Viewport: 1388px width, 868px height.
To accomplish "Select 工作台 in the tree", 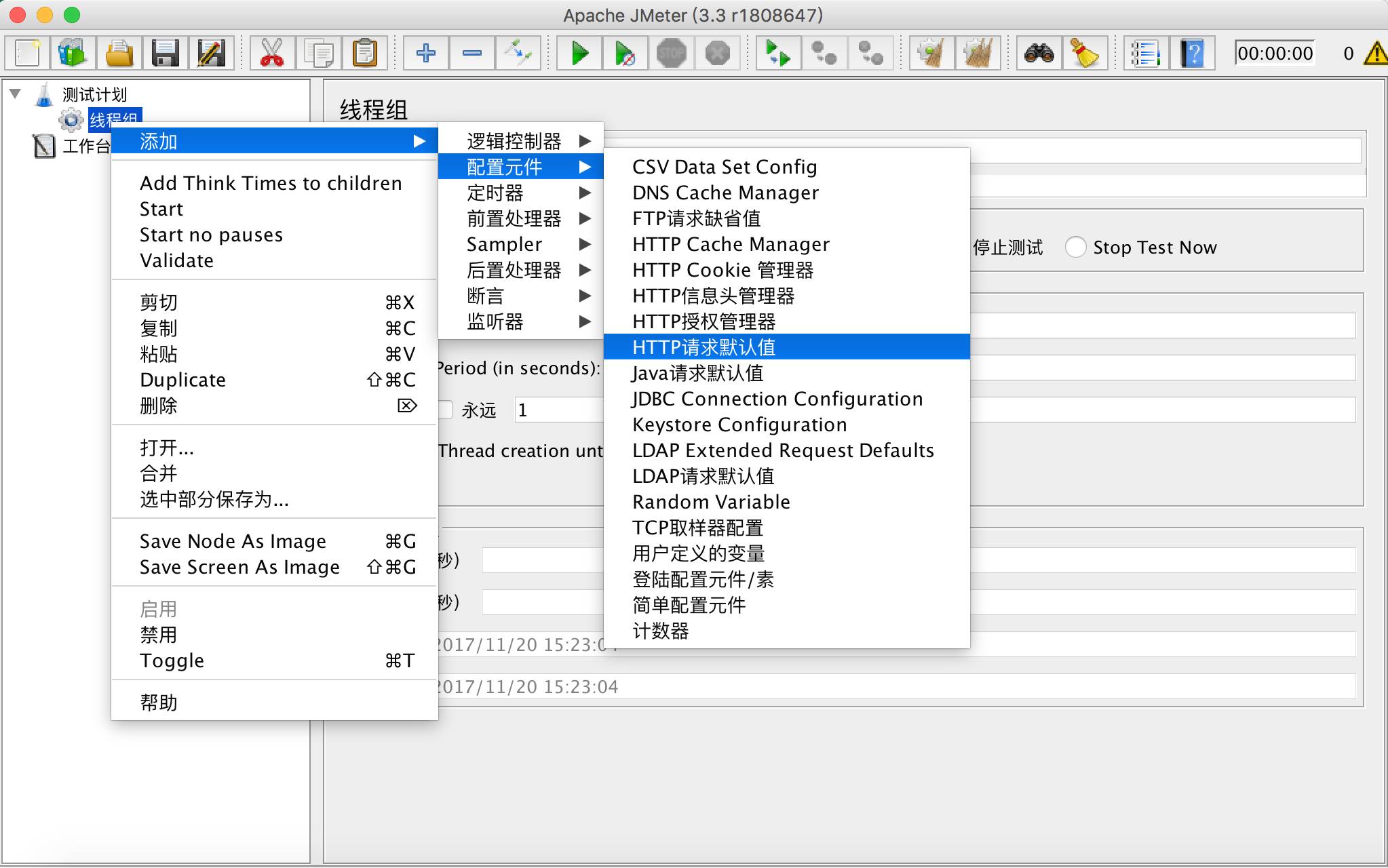I will [x=85, y=146].
